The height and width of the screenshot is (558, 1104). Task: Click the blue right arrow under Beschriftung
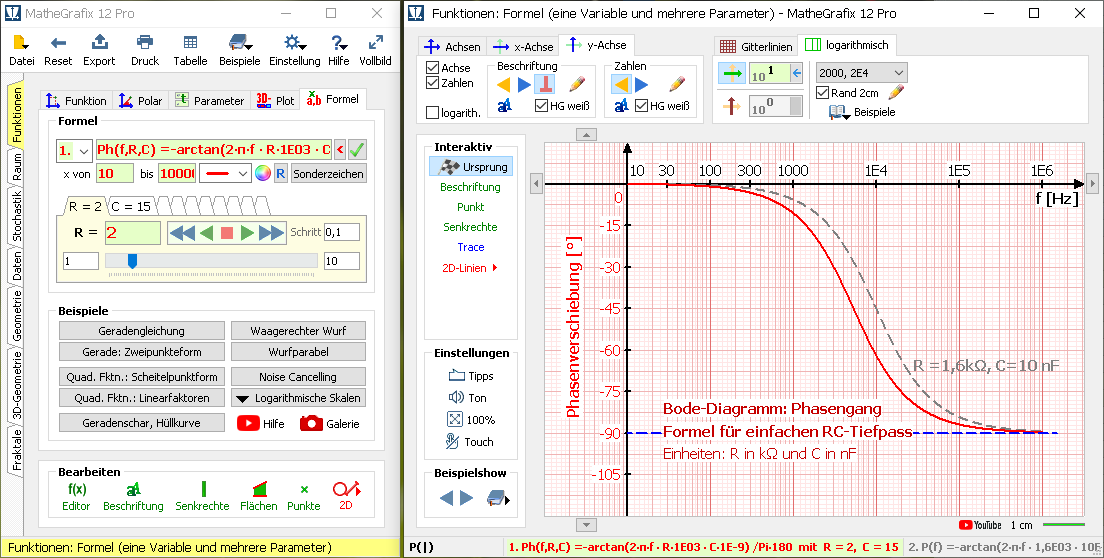(x=524, y=85)
